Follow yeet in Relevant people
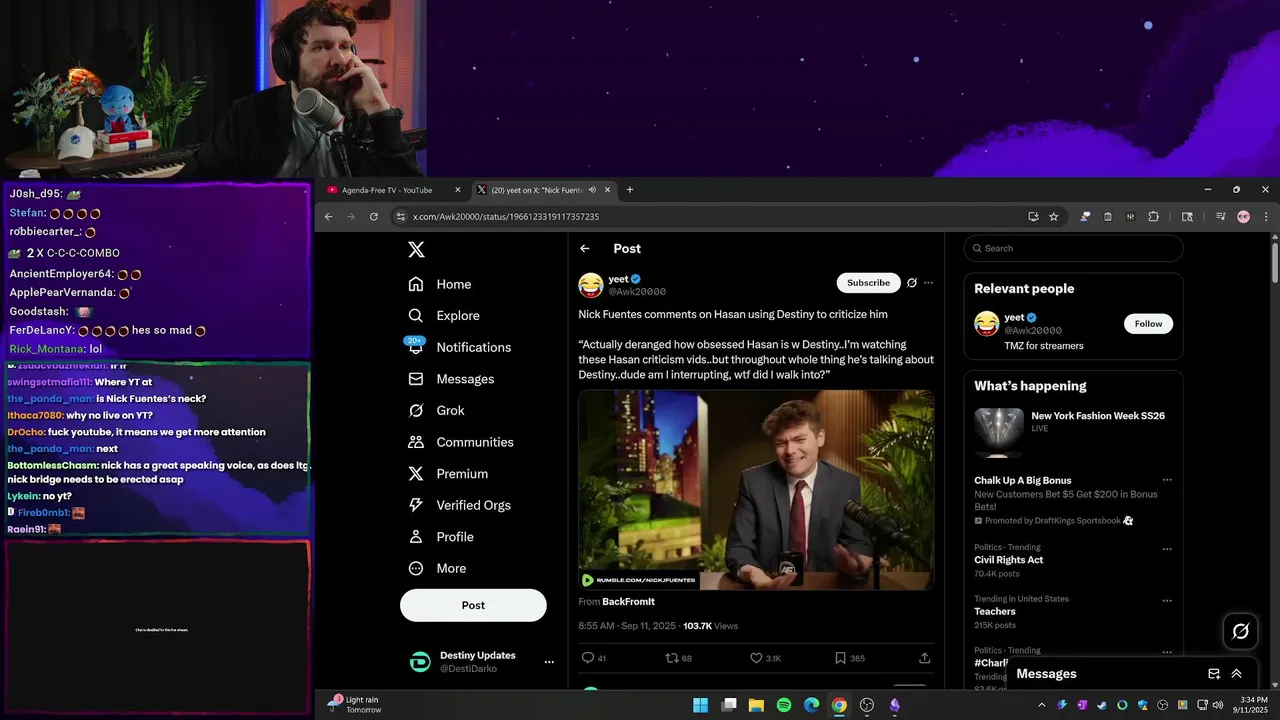This screenshot has height=720, width=1280. [x=1148, y=324]
